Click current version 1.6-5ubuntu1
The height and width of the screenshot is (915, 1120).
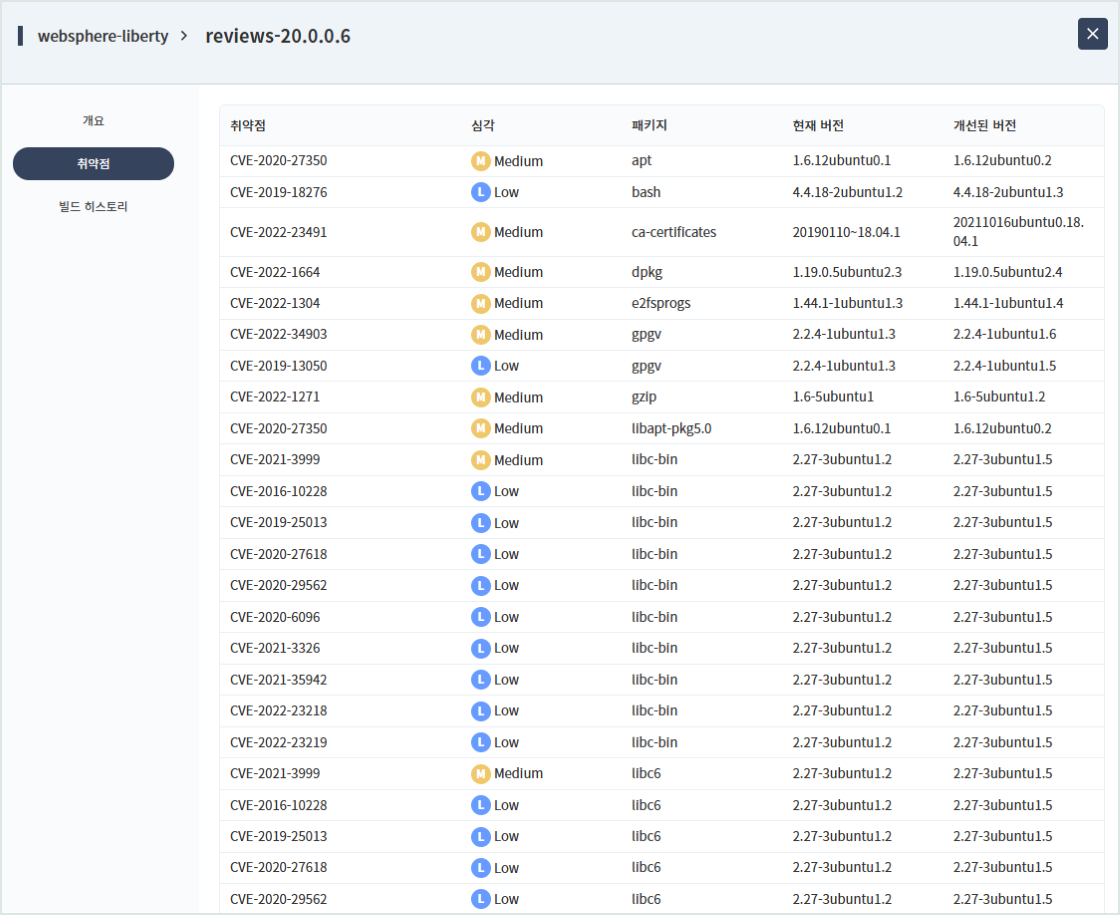point(833,397)
